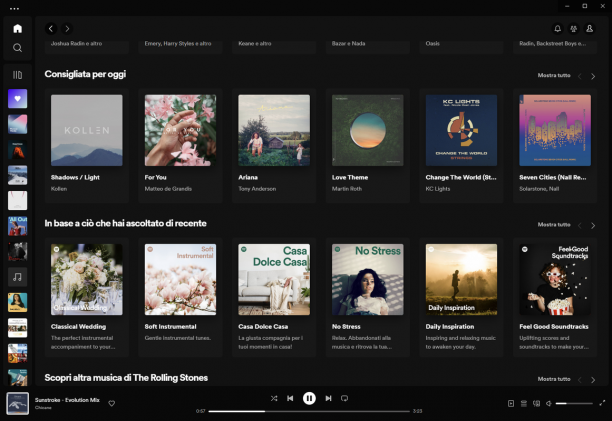
Task: Open the user profile icon
Action: point(589,28)
